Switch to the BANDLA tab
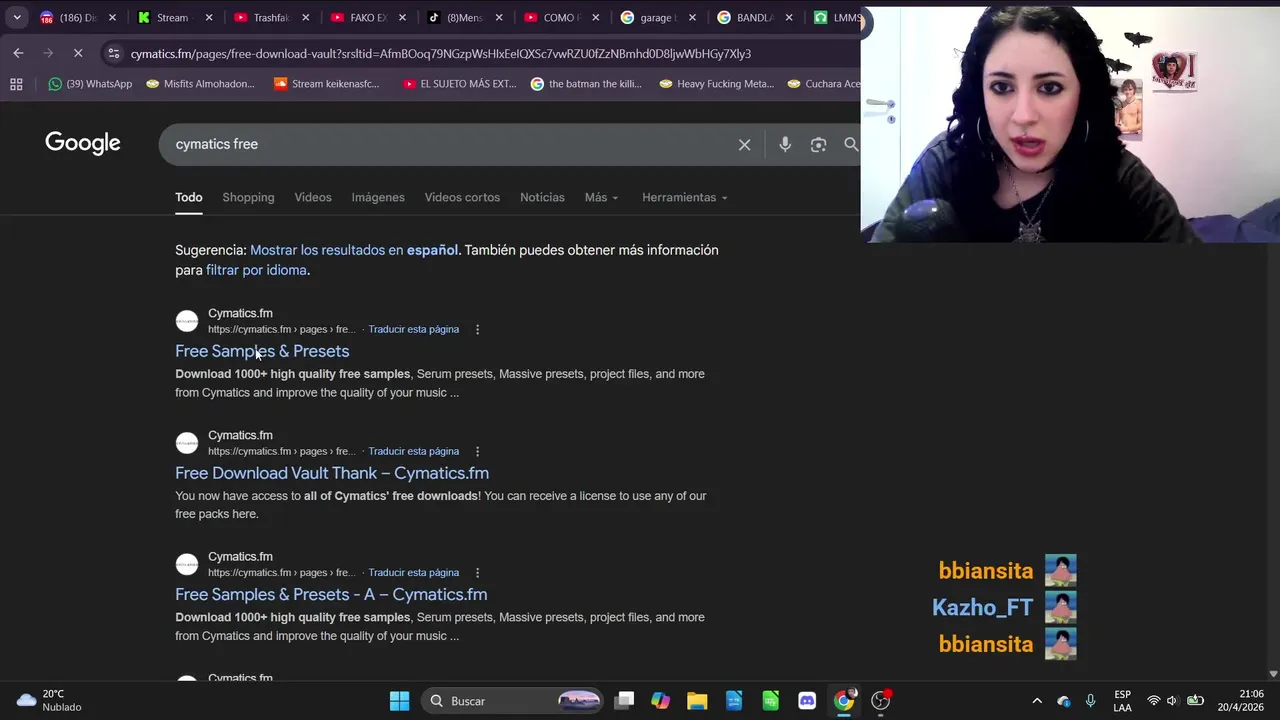1280x720 pixels. click(755, 17)
